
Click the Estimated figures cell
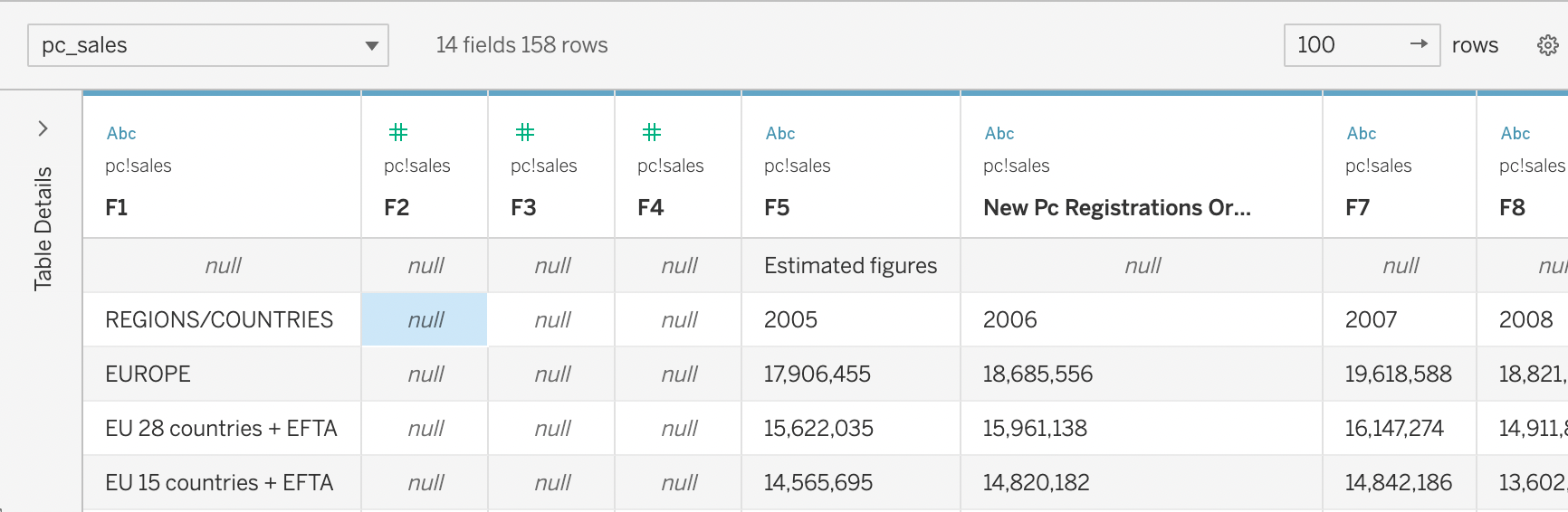coord(850,266)
